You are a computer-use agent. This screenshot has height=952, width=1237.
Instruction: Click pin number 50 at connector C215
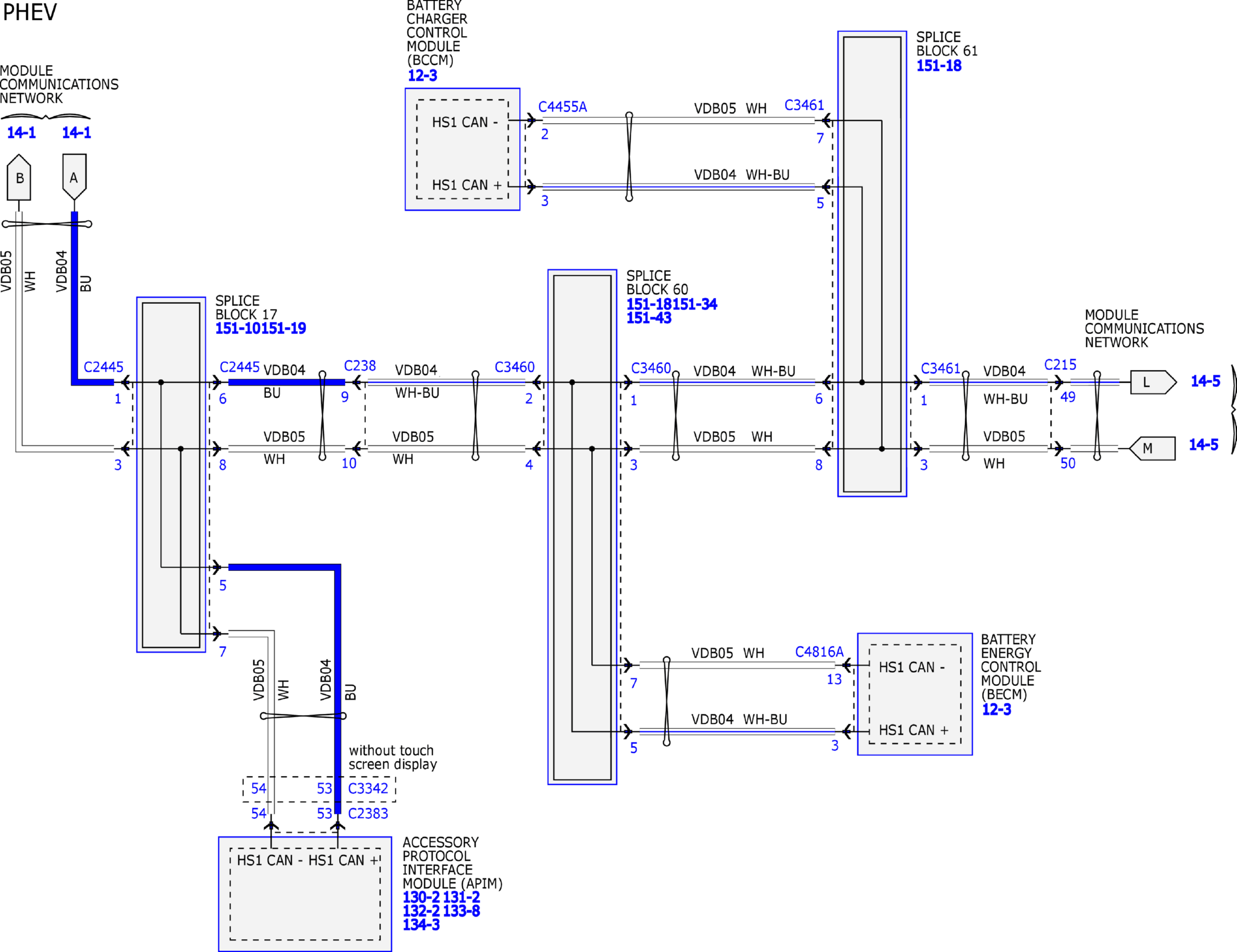click(x=1068, y=464)
